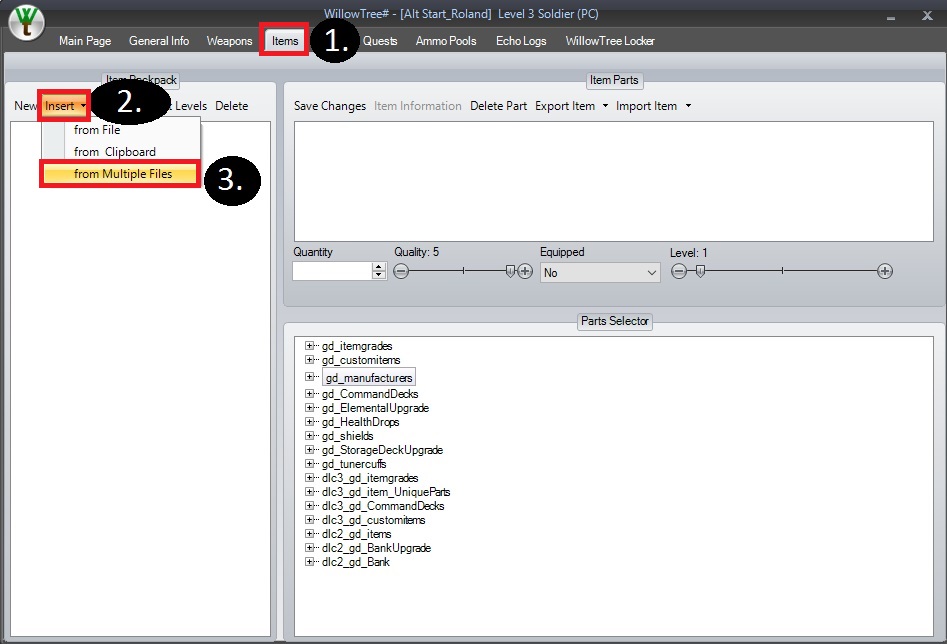
Task: Choose from Multiple Files menu option
Action: pos(122,174)
